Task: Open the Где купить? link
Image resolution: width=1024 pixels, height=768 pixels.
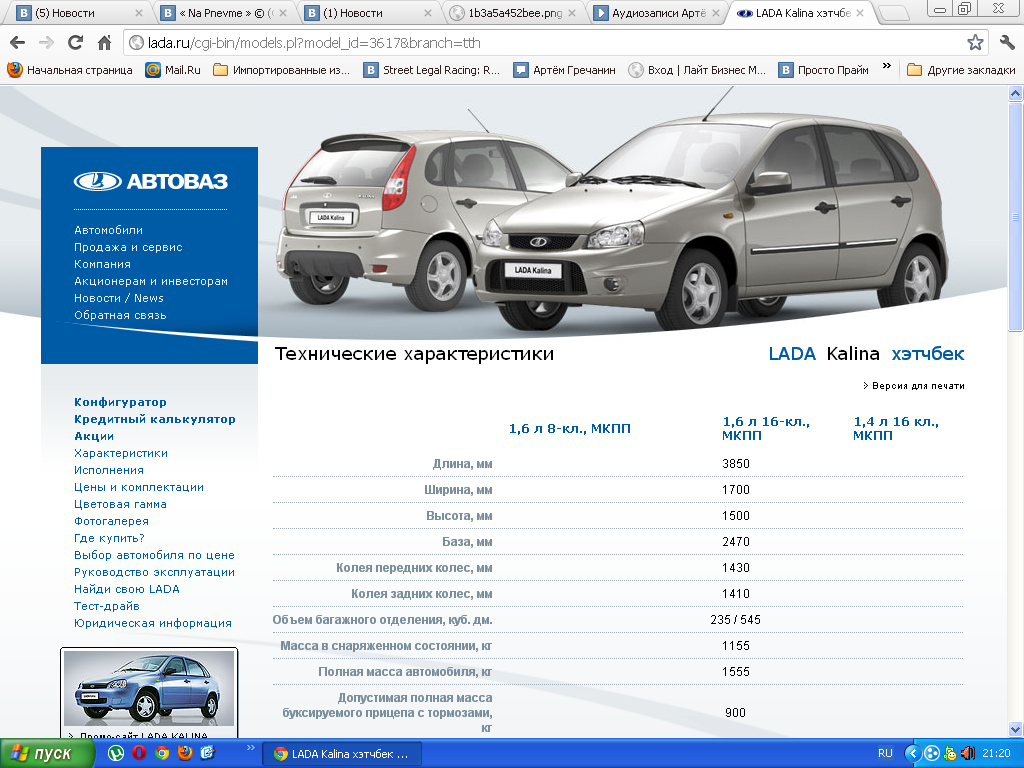Action: [x=109, y=537]
